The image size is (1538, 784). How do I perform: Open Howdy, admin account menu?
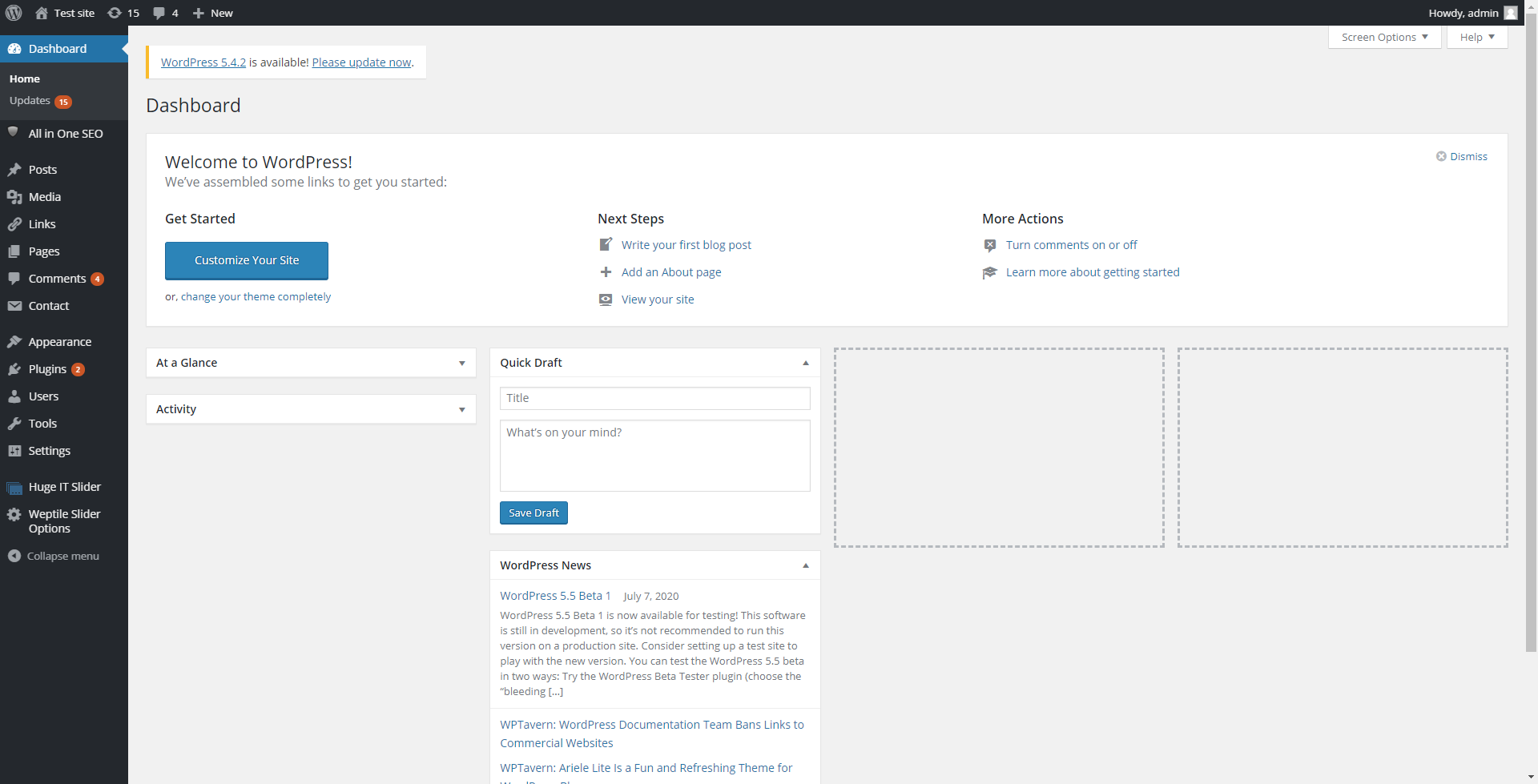[x=1472, y=13]
